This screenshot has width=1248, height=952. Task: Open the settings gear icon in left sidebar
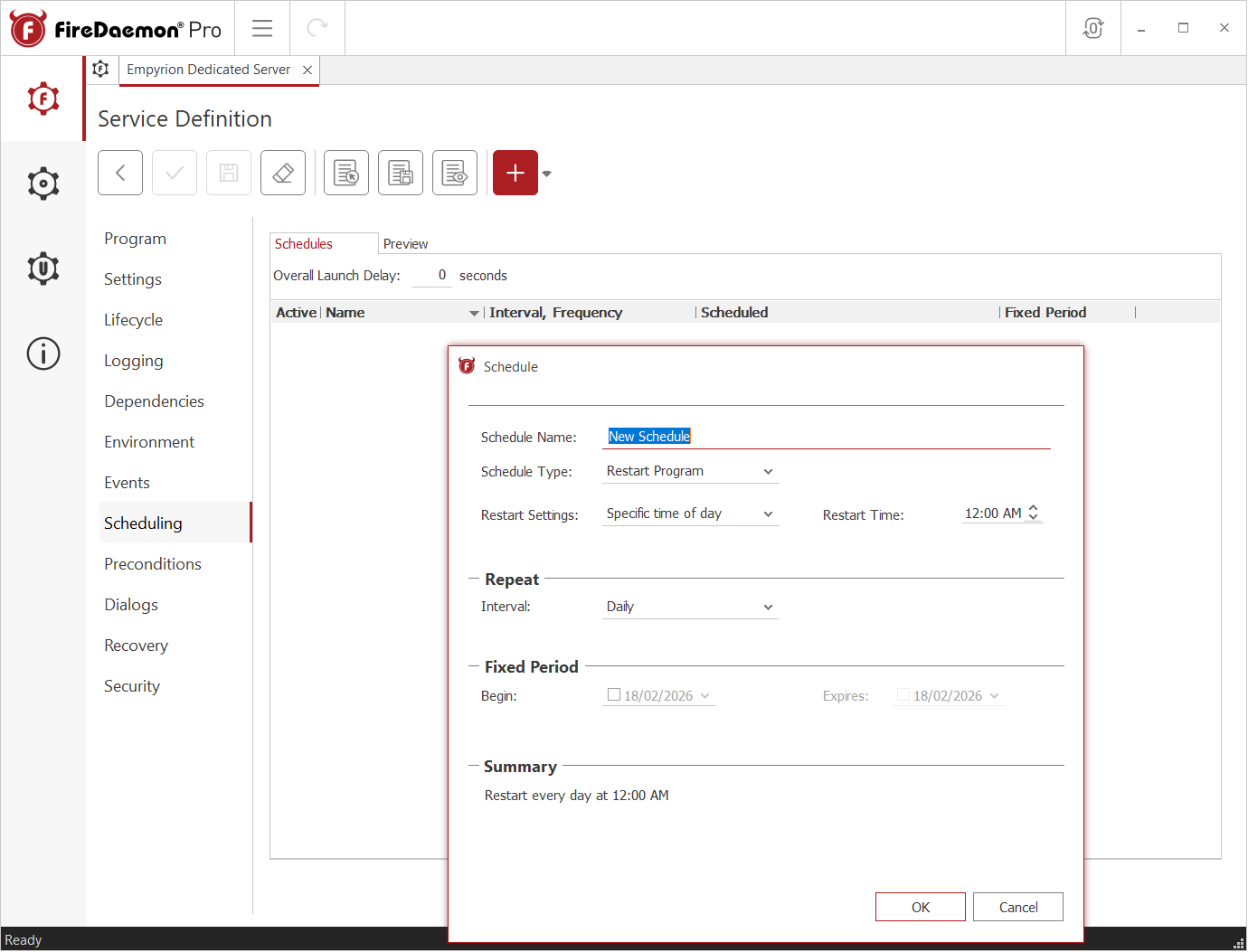click(x=43, y=183)
